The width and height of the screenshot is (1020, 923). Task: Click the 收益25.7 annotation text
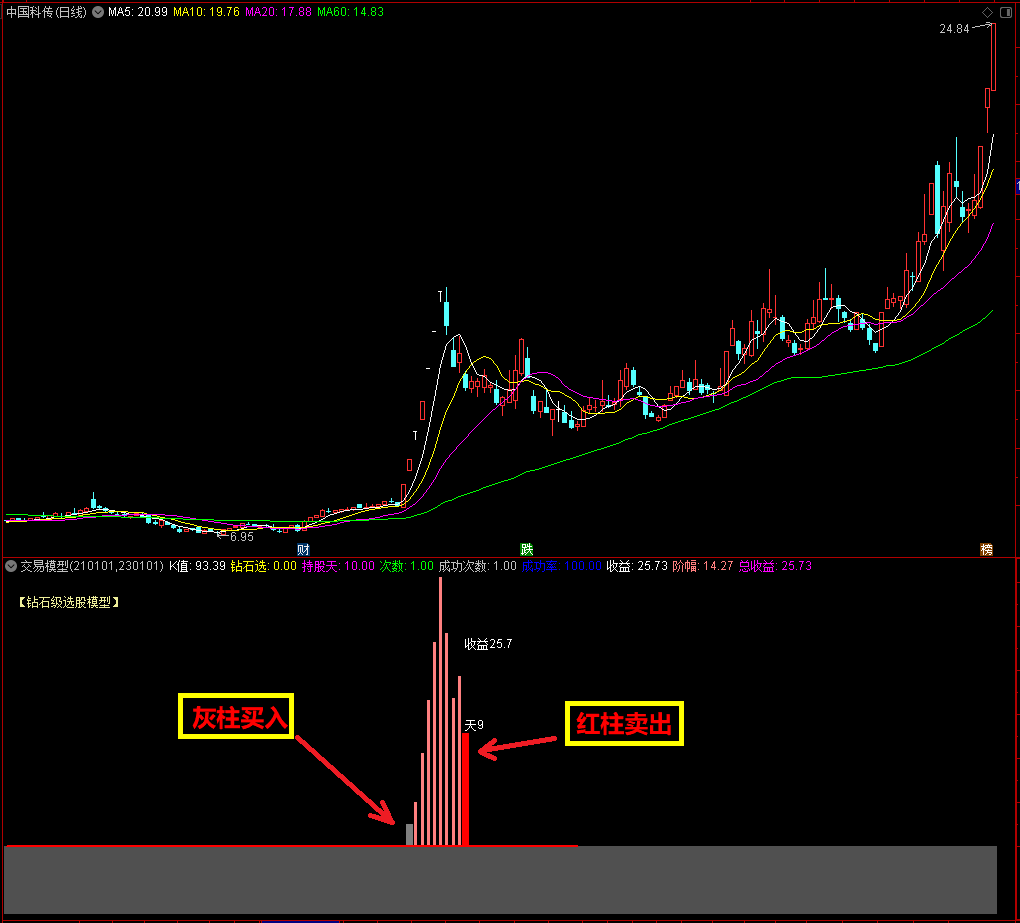pos(488,644)
